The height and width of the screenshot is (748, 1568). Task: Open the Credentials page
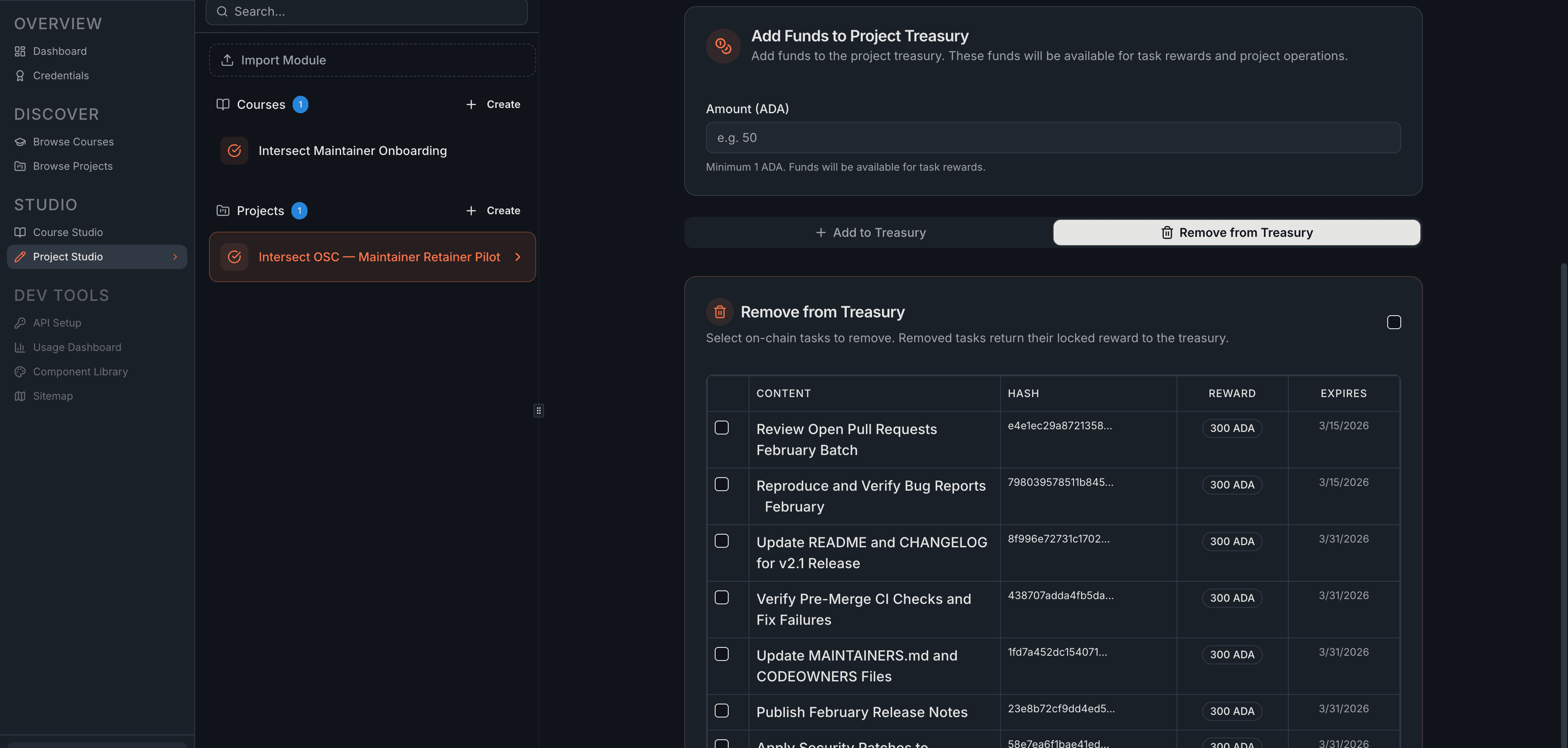[x=60, y=75]
